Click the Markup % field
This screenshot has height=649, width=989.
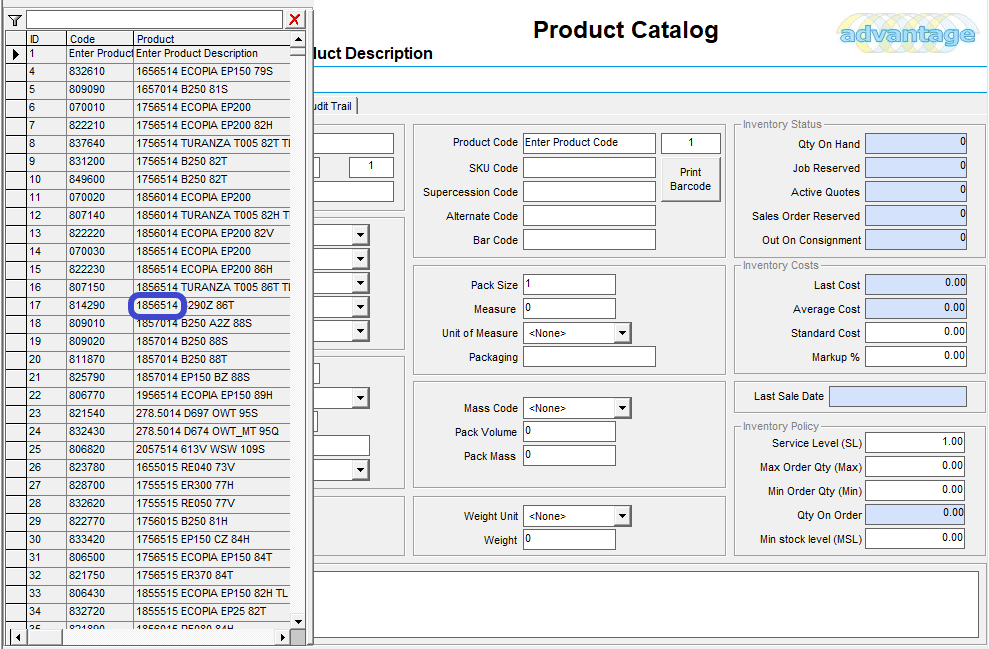pos(915,356)
